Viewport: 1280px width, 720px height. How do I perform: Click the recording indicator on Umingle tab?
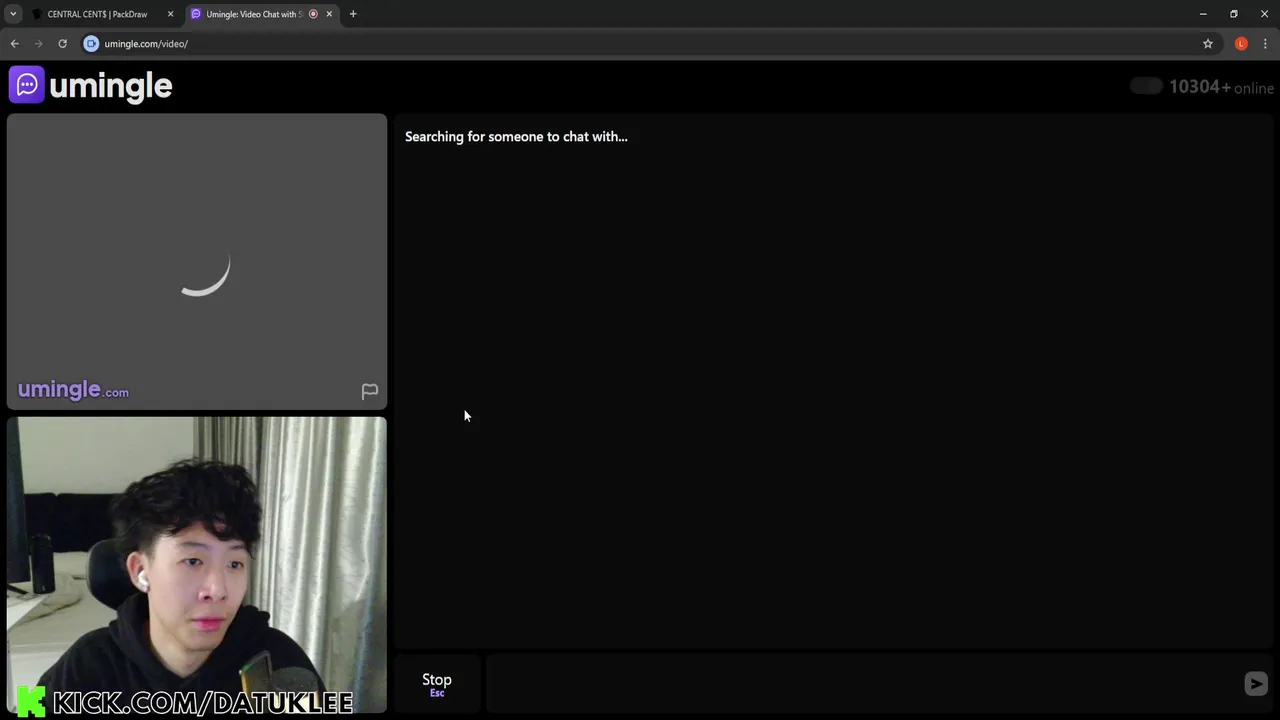pyautogui.click(x=313, y=14)
